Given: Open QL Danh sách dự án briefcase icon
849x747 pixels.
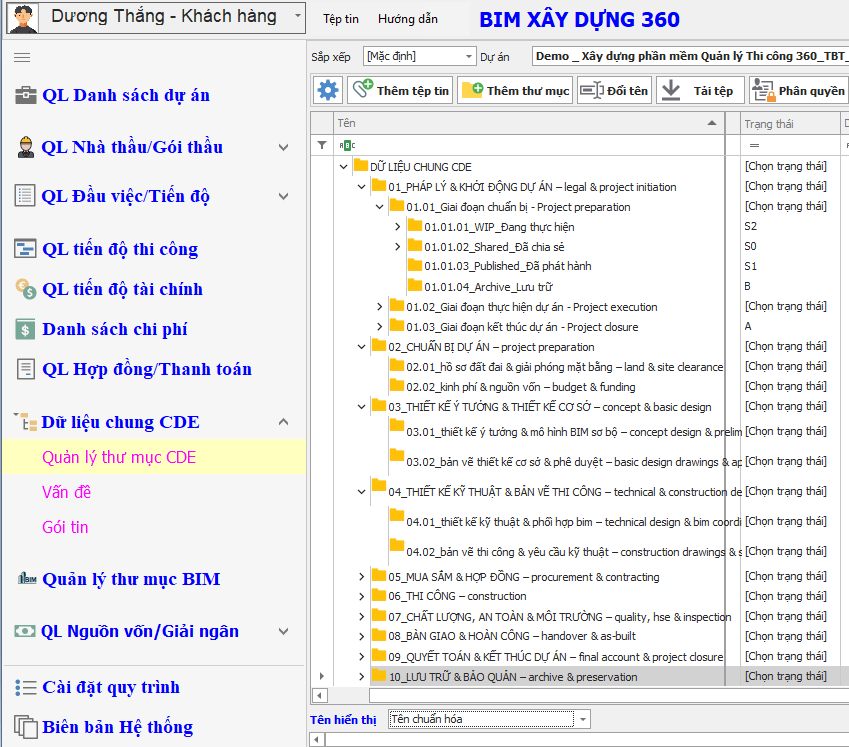Looking at the screenshot, I should [x=25, y=96].
